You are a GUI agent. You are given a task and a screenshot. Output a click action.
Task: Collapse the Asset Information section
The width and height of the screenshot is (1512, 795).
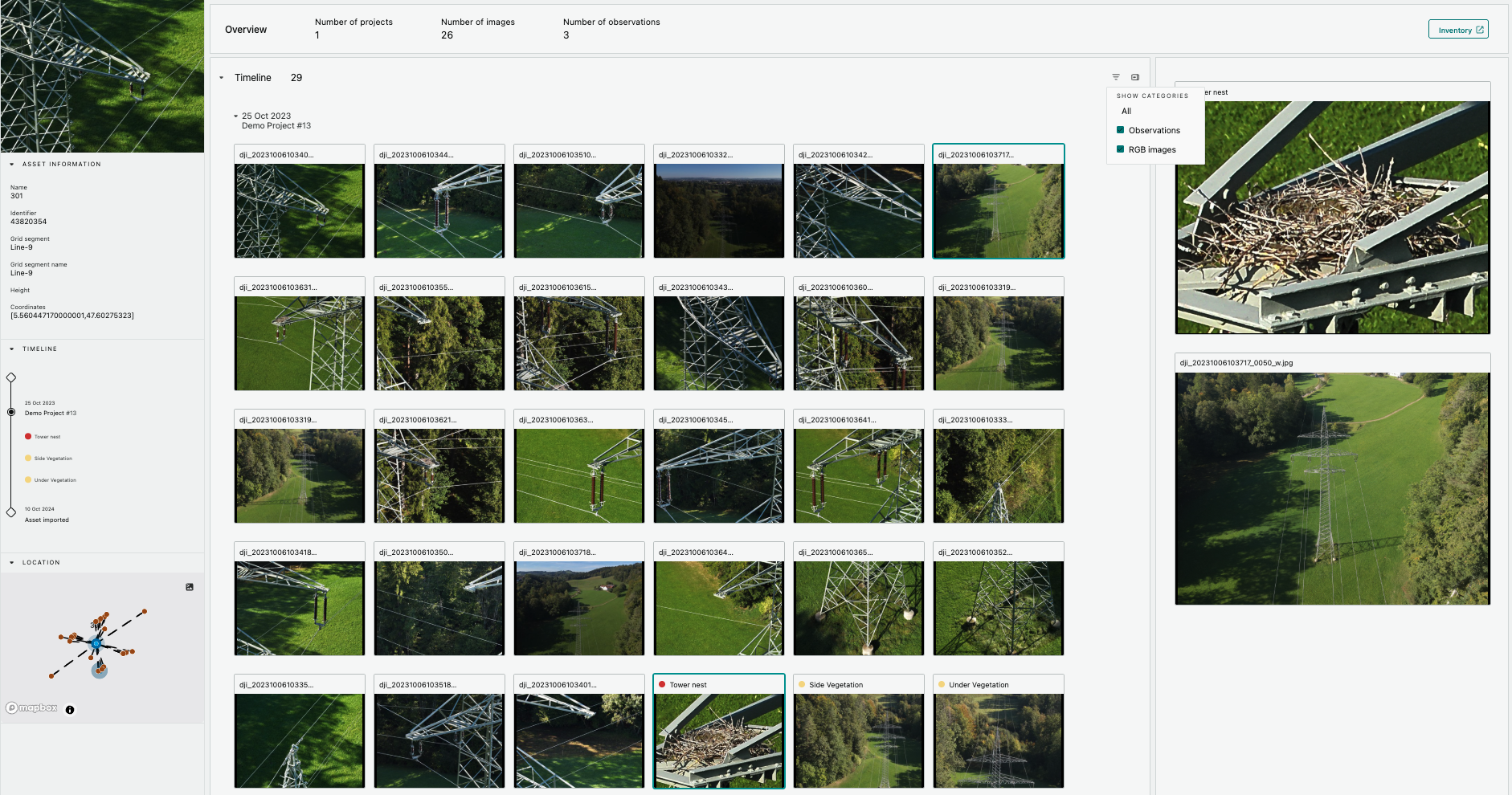[12, 164]
